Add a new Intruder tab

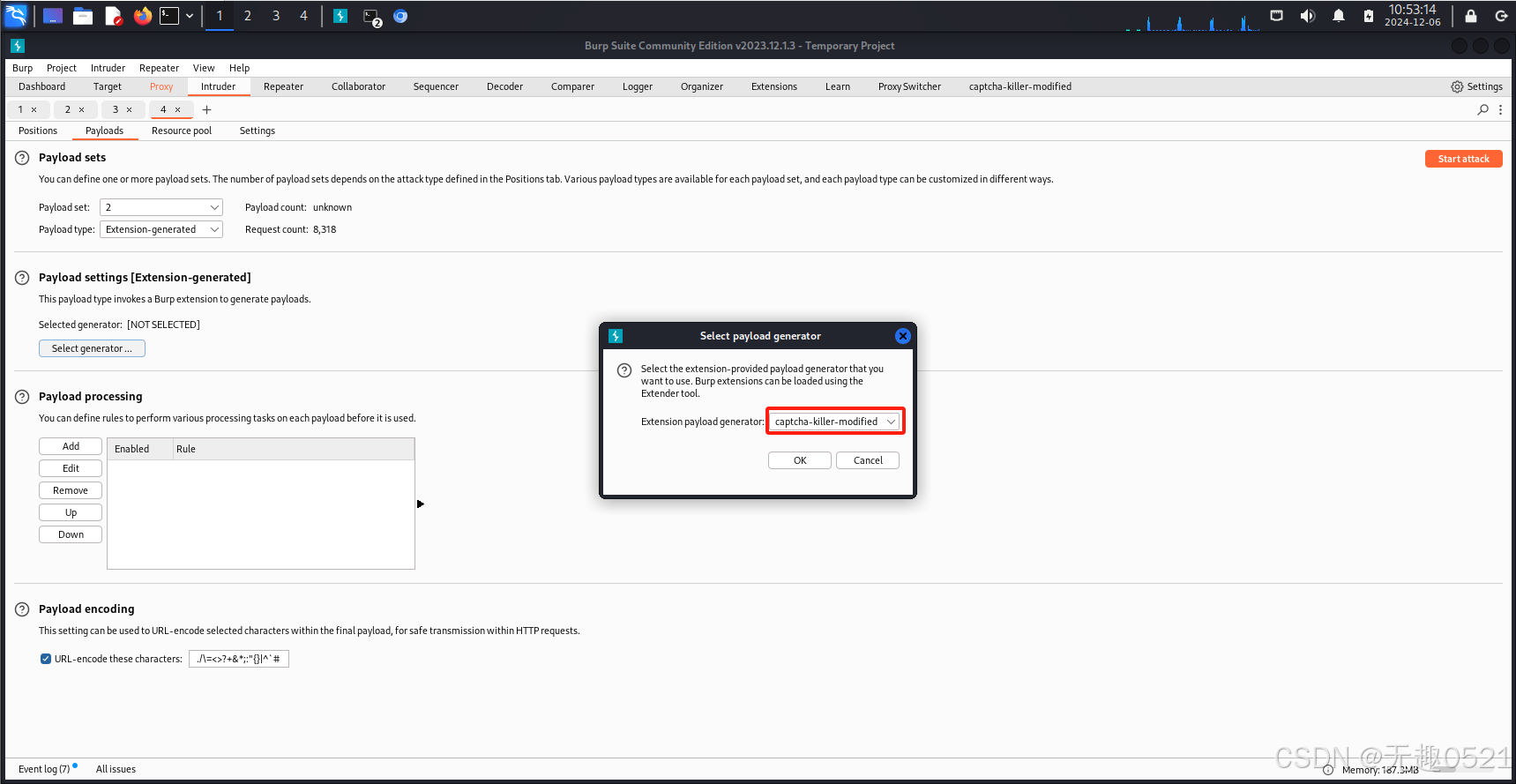[207, 110]
